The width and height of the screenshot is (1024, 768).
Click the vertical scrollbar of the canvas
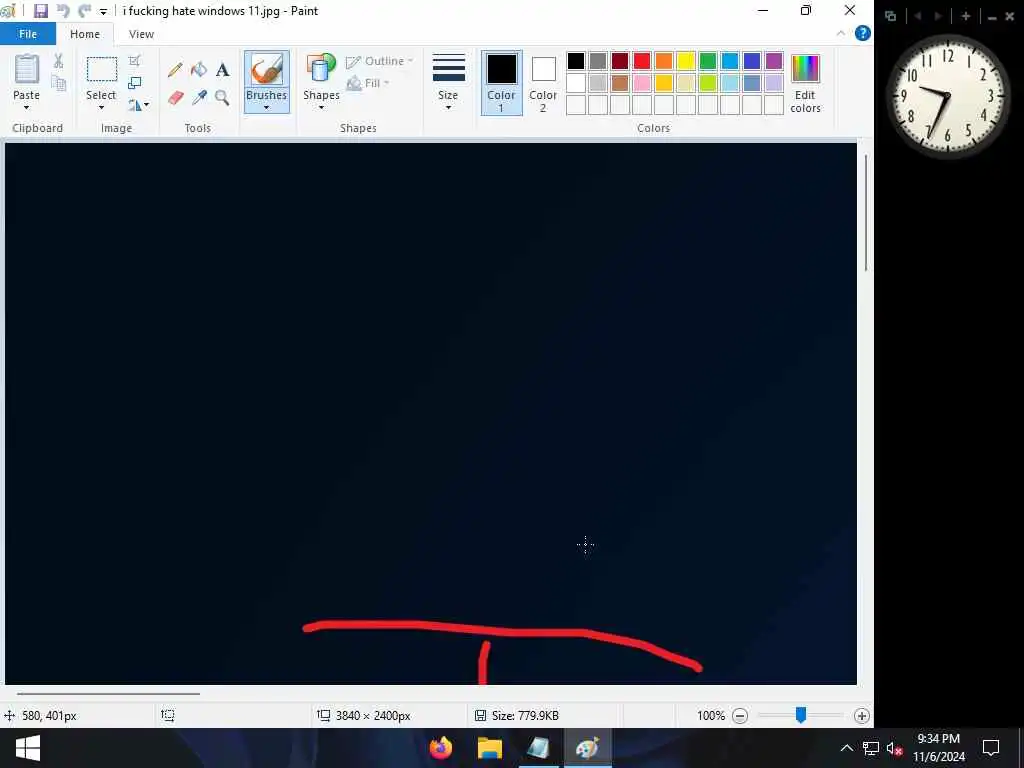866,214
